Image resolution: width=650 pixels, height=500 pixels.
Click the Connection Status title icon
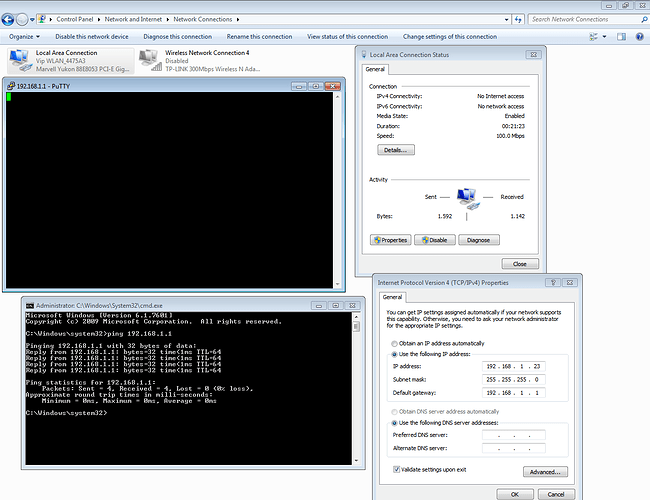click(x=364, y=54)
